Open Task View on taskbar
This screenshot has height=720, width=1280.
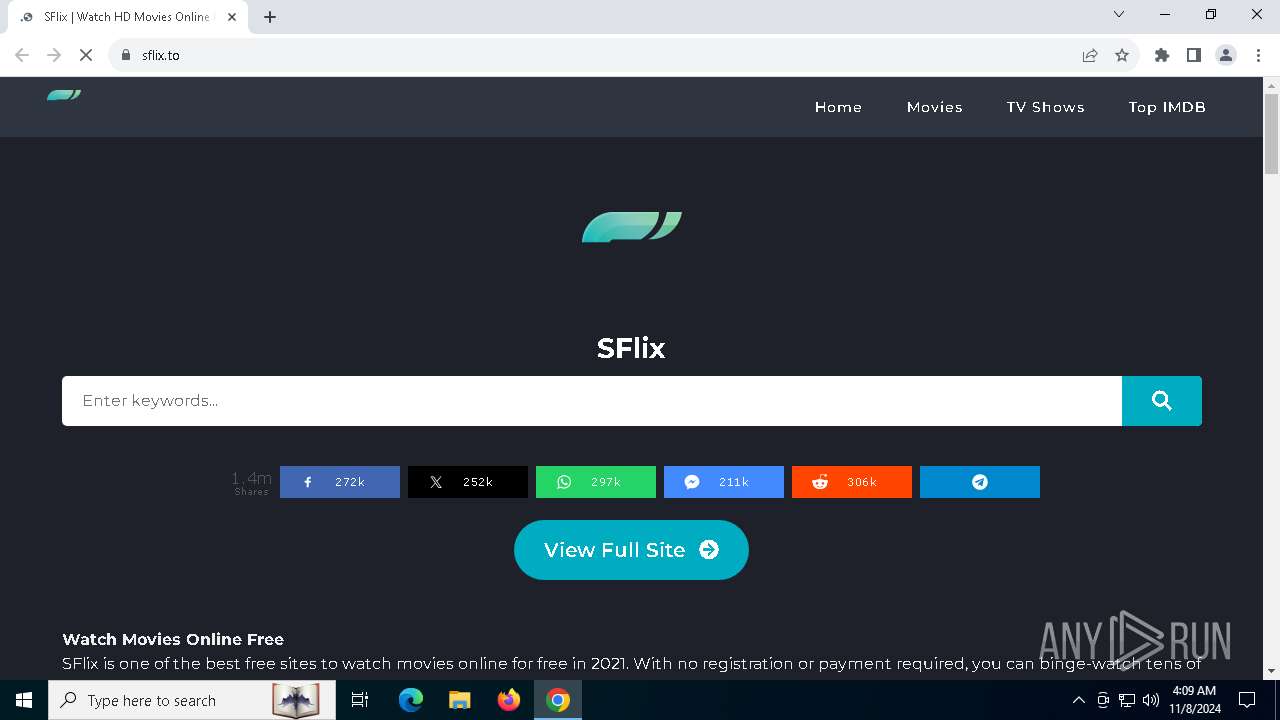click(360, 700)
